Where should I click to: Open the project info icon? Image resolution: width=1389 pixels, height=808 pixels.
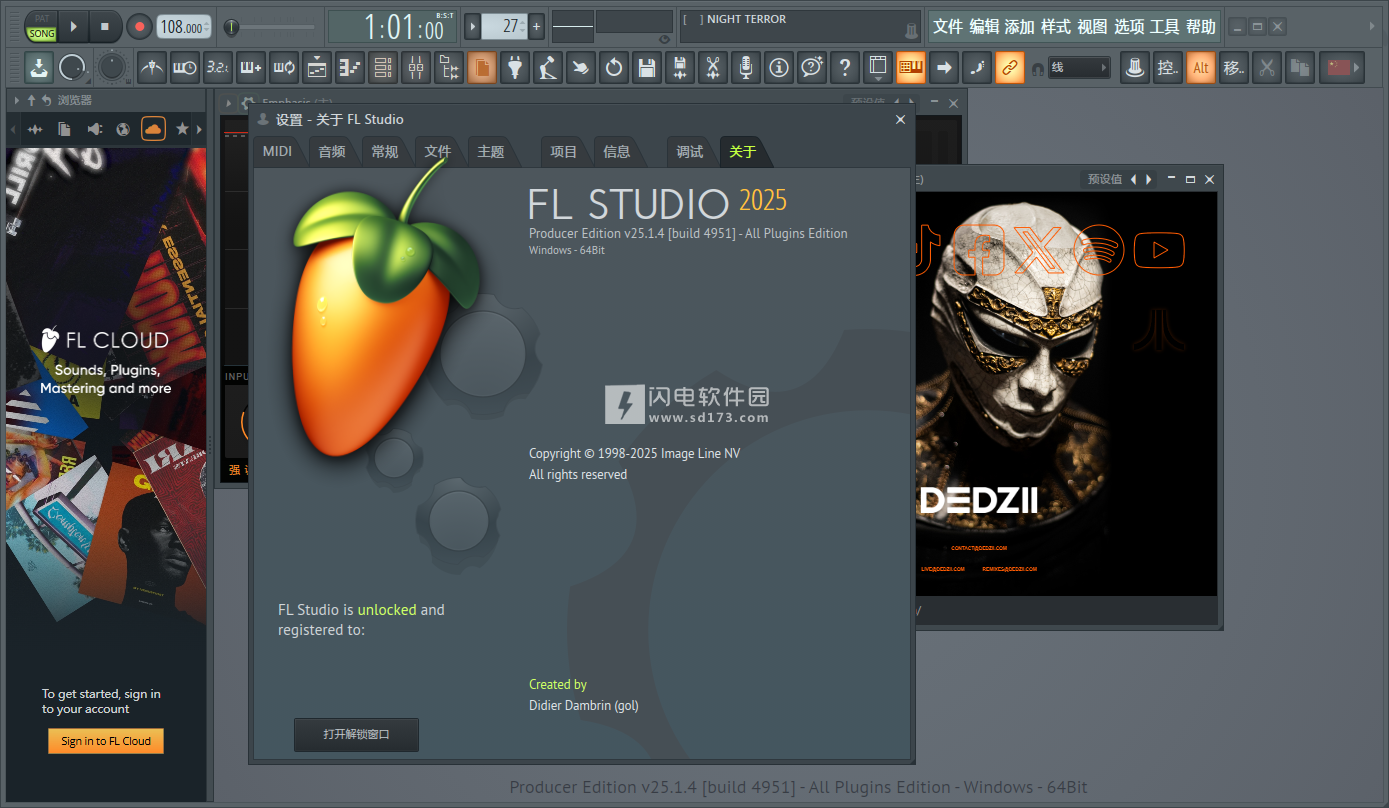tap(779, 68)
